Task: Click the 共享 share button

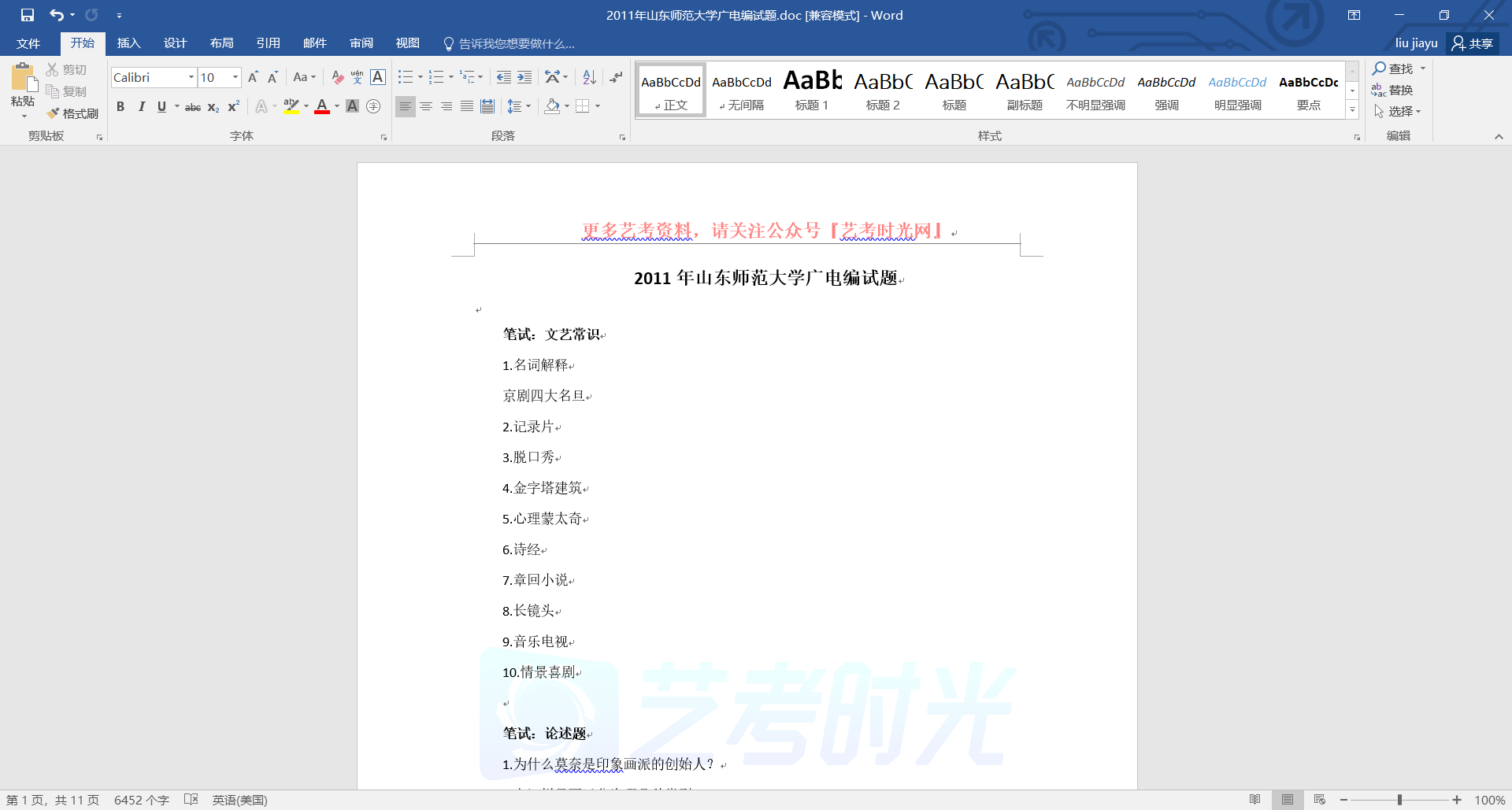Action: 1473,43
